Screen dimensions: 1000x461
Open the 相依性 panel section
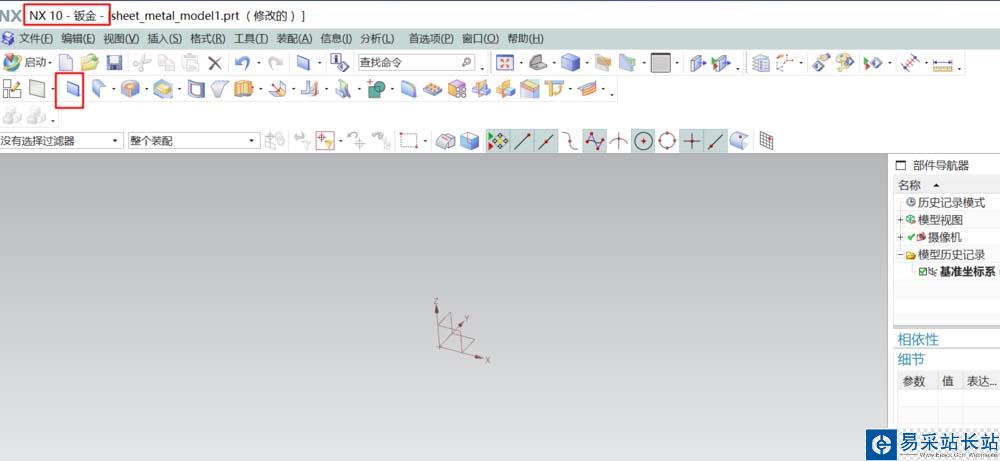pos(918,339)
